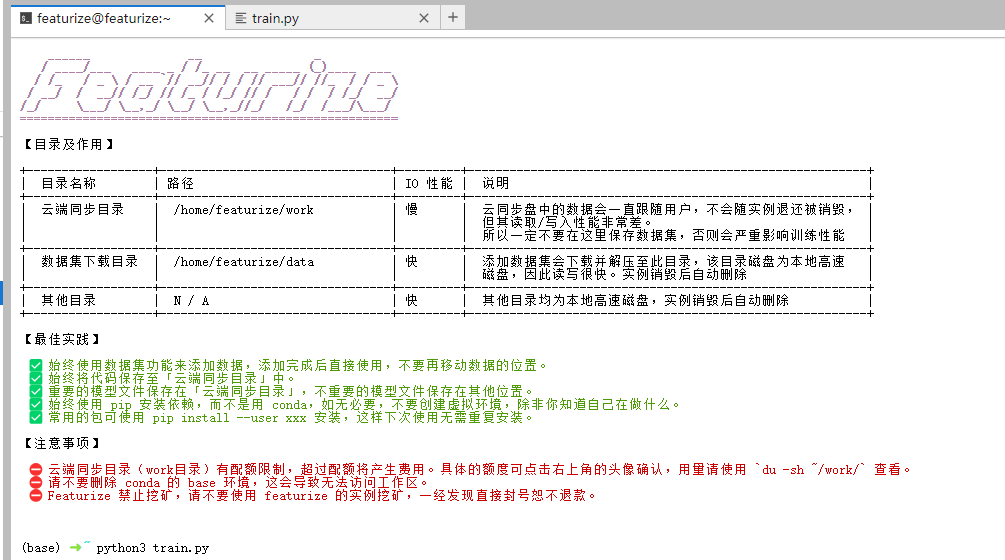Click the /home/featurize/data path in the table
The height and width of the screenshot is (560, 1005).
tap(243, 262)
